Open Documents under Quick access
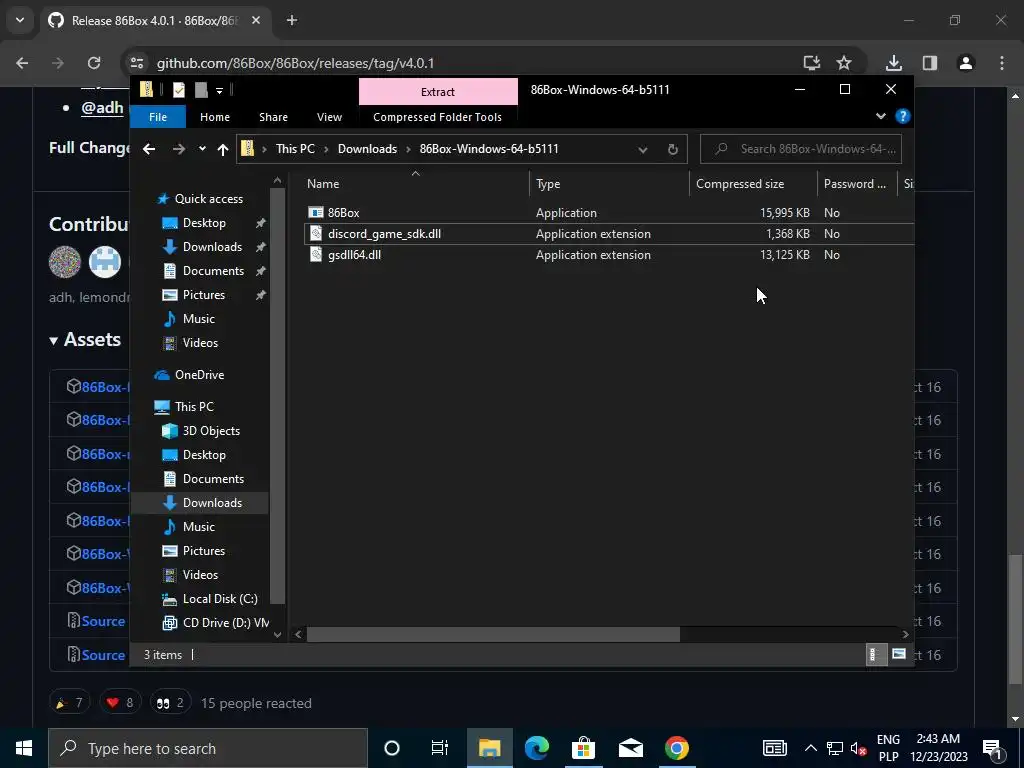This screenshot has height=768, width=1024. [213, 271]
